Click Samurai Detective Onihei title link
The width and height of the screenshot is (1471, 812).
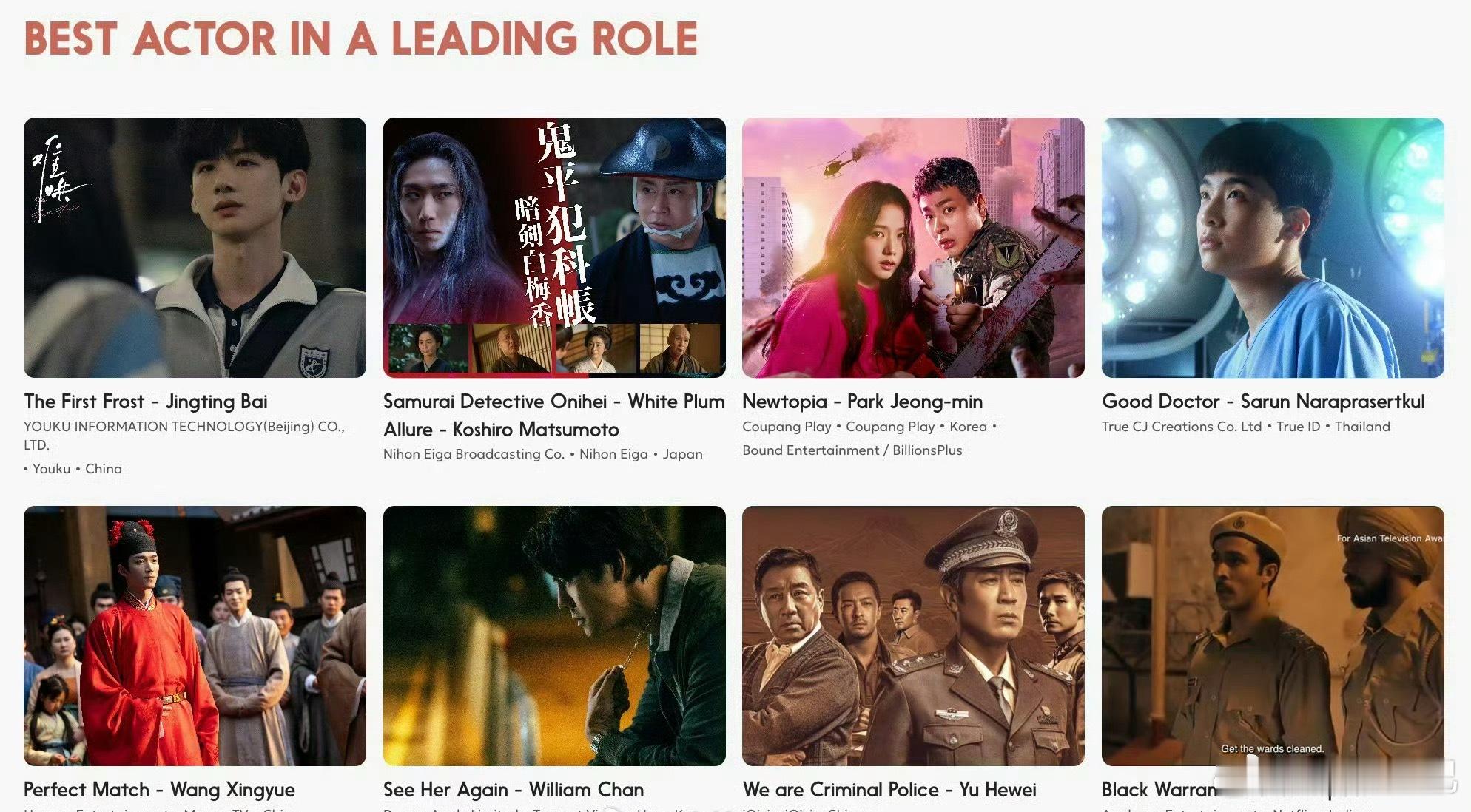click(554, 416)
